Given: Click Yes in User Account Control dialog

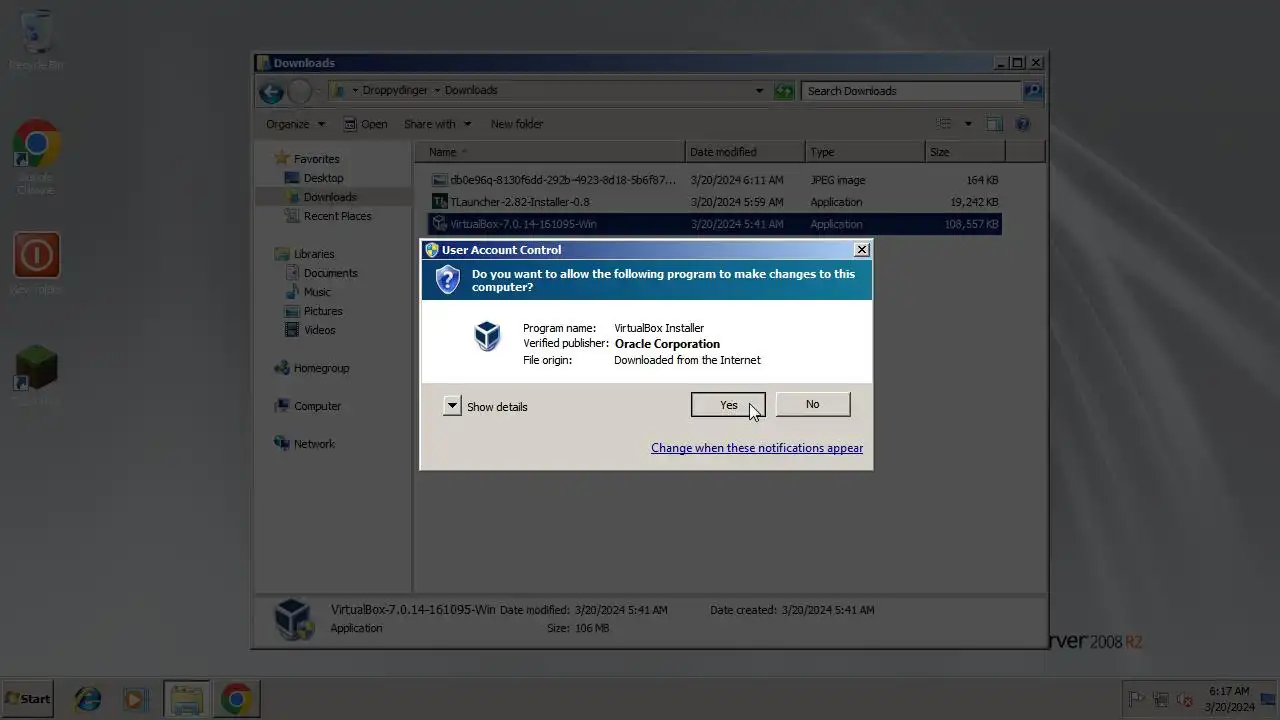Looking at the screenshot, I should [728, 404].
